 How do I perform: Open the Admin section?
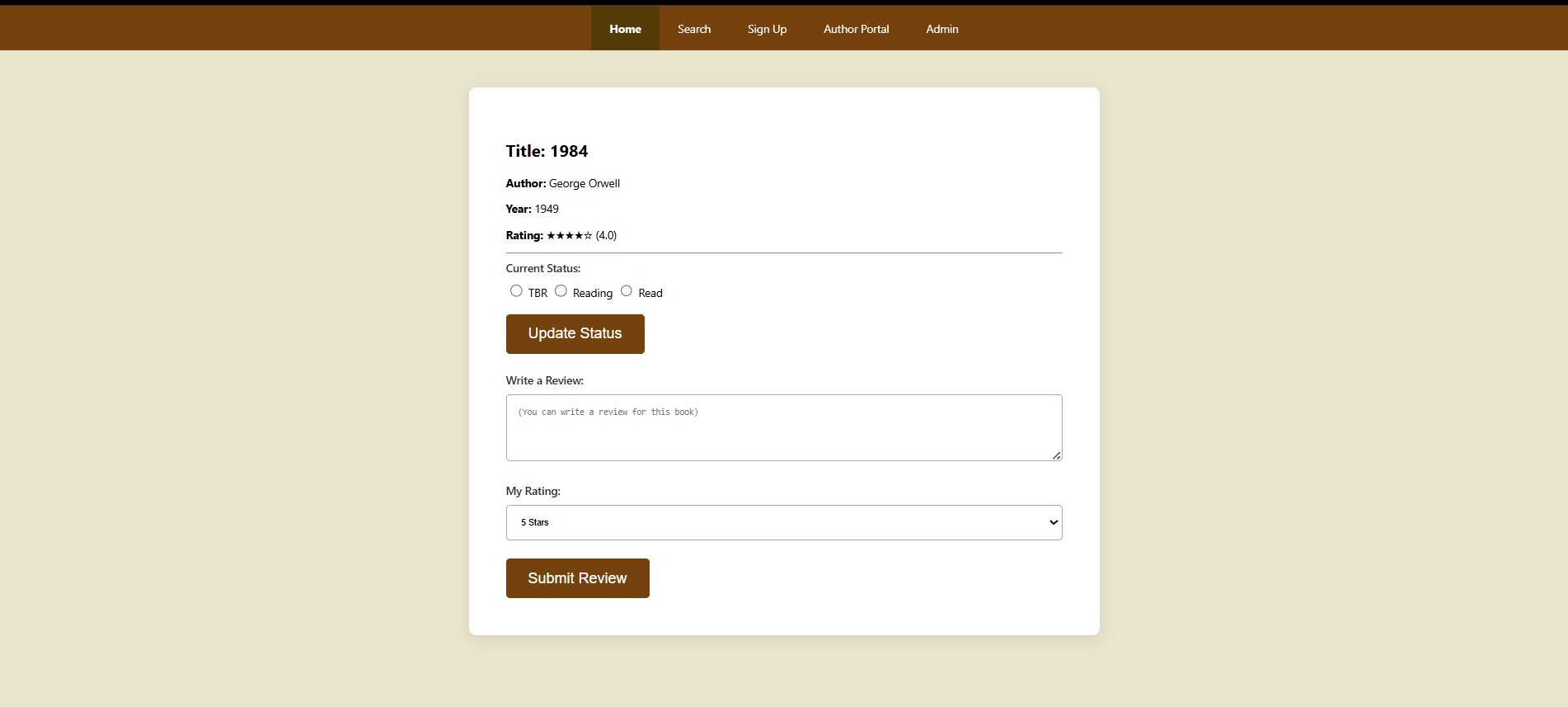pos(941,29)
